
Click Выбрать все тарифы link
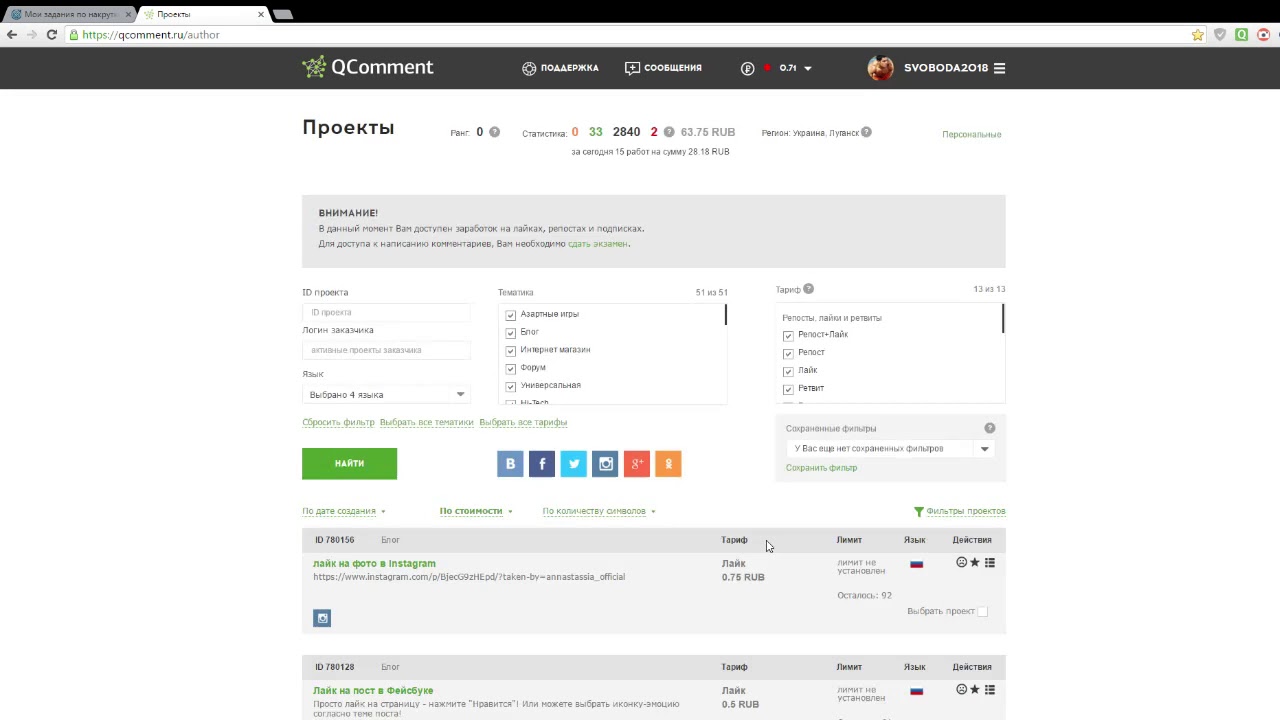[x=523, y=422]
